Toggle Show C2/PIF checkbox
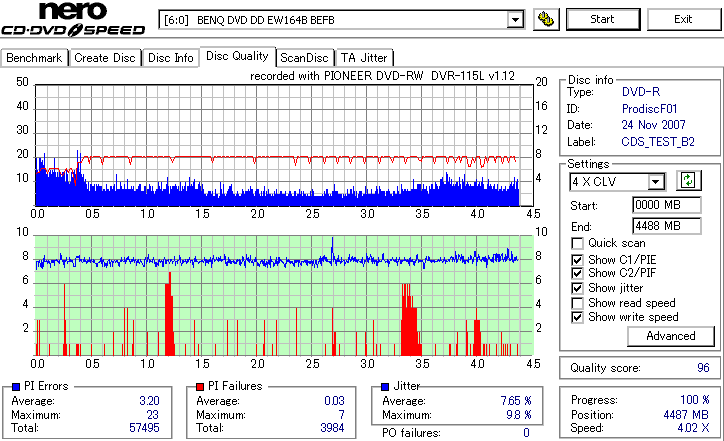This screenshot has width=724, height=441. 577,273
